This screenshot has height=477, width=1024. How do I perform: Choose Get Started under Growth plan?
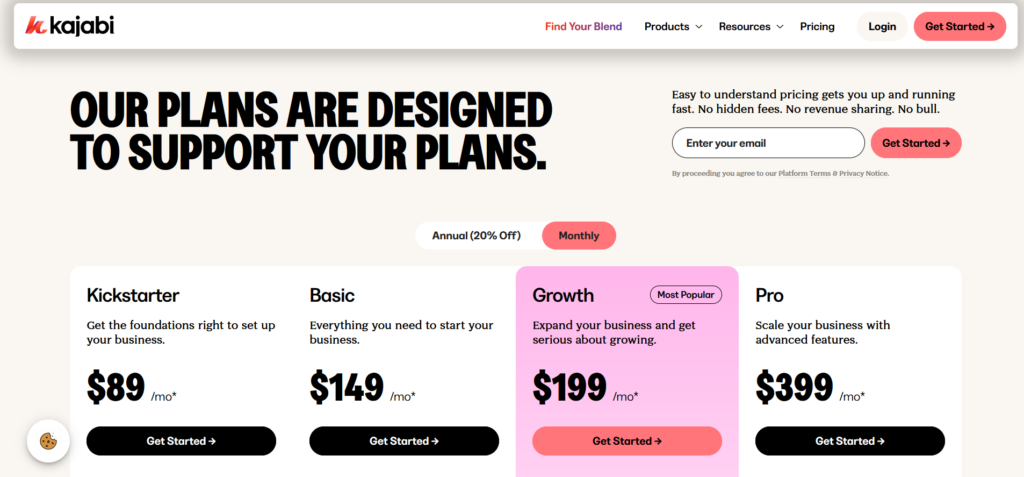tap(627, 441)
